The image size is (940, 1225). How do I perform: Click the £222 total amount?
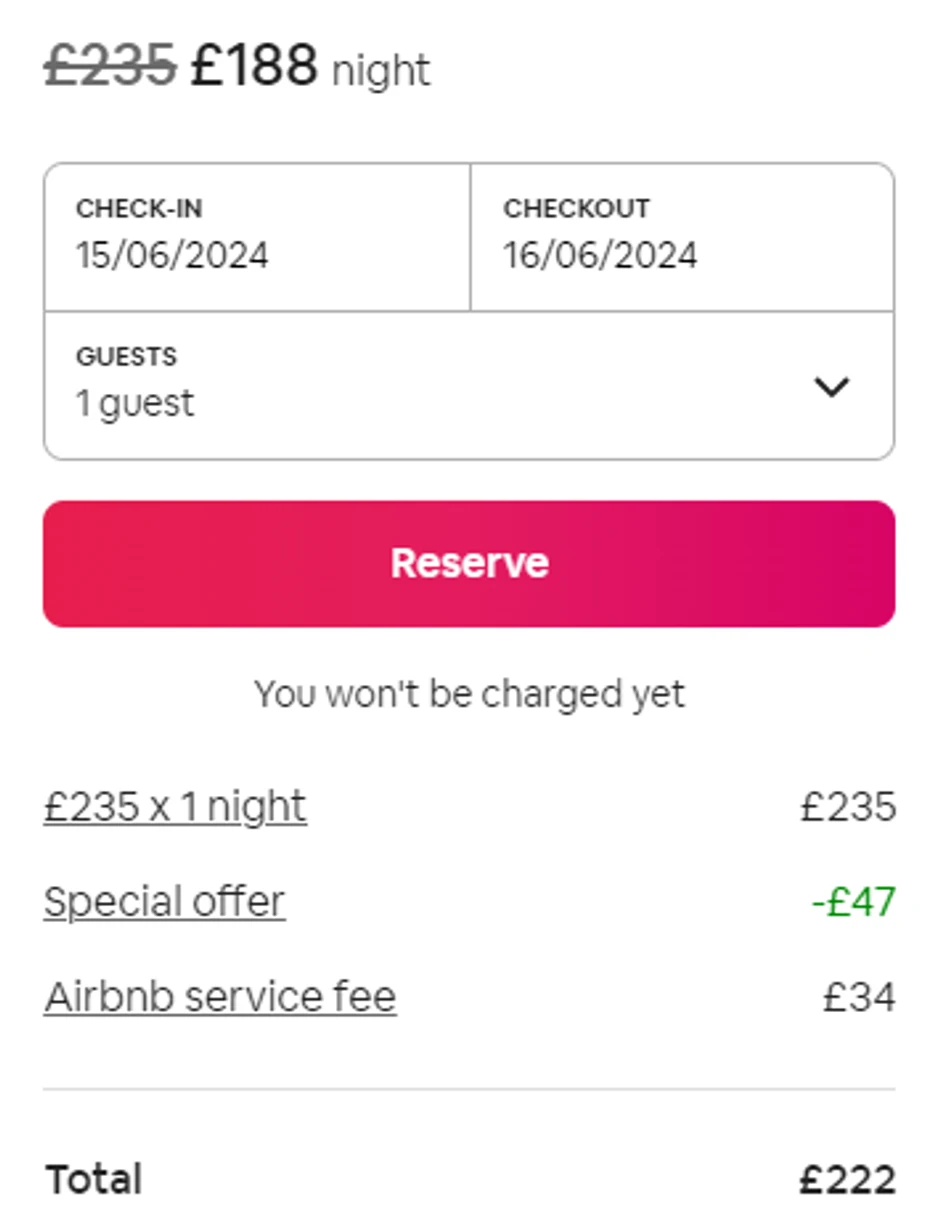pyautogui.click(x=847, y=1180)
